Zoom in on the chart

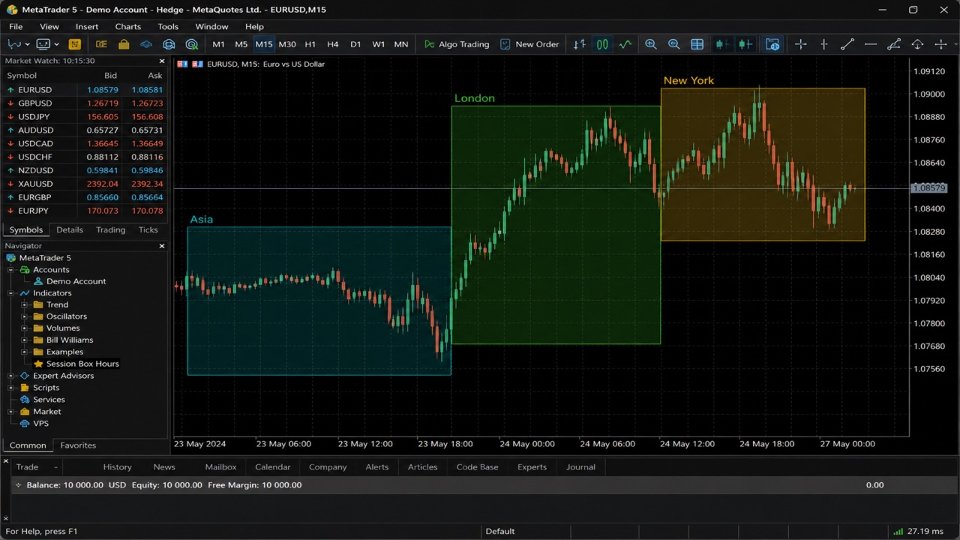651,44
